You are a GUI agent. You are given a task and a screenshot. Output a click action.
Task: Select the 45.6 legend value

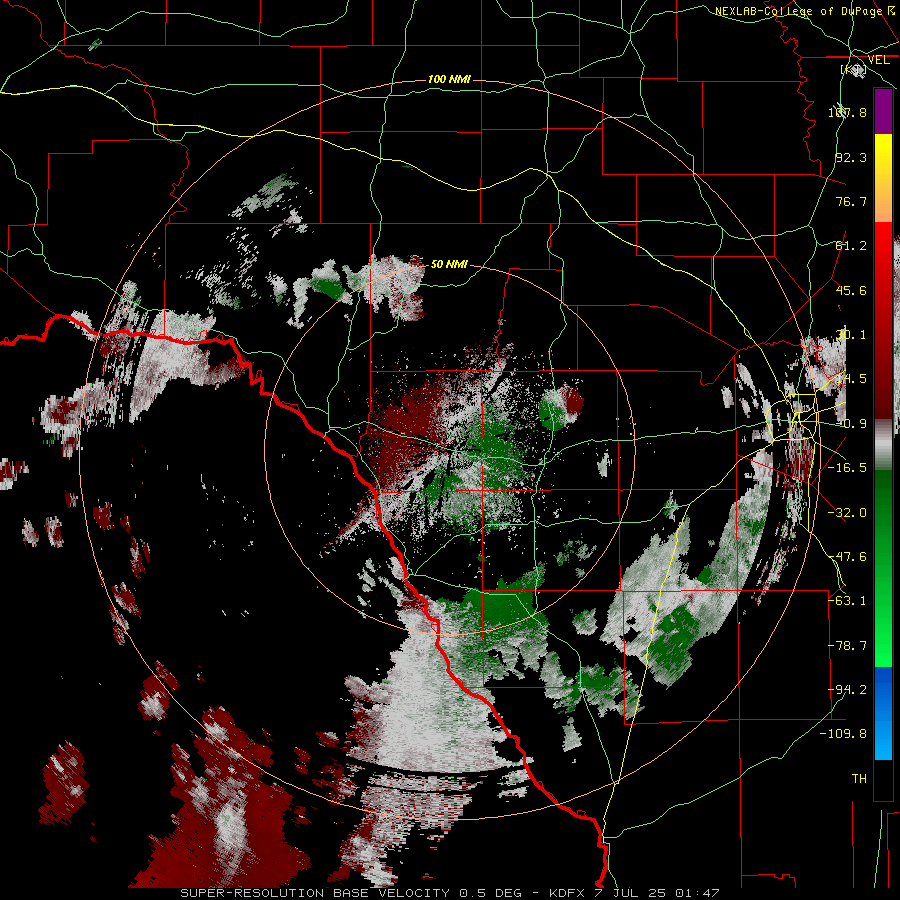[851, 290]
